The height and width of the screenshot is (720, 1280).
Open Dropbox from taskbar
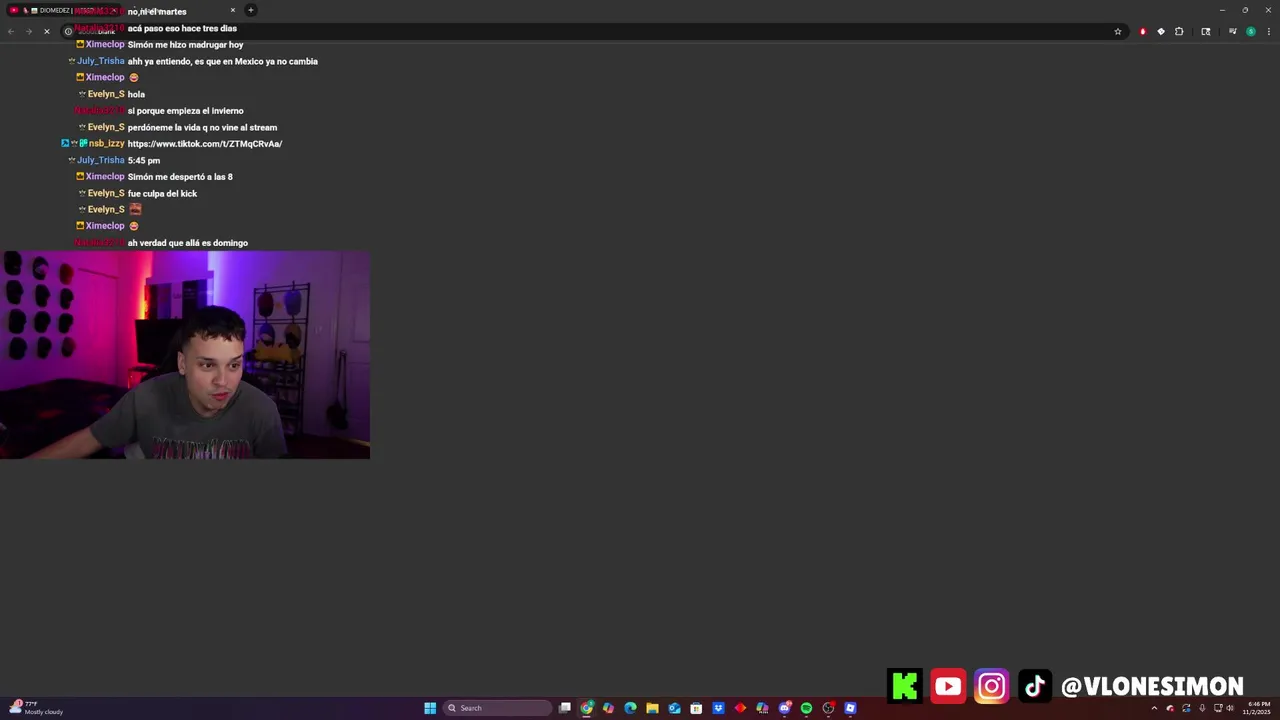[718, 708]
